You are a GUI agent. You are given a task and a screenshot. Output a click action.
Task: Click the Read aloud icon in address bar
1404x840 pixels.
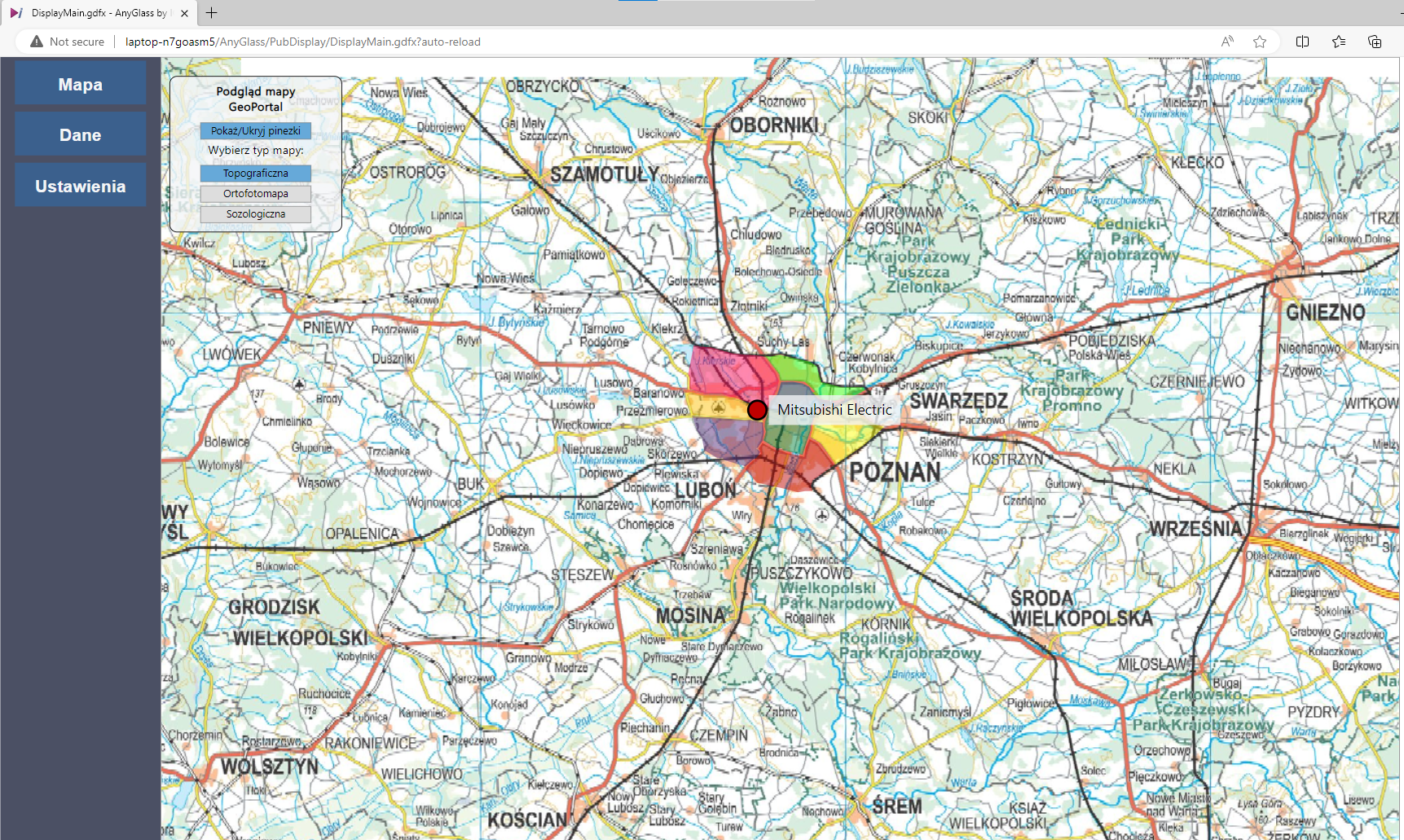1226,42
